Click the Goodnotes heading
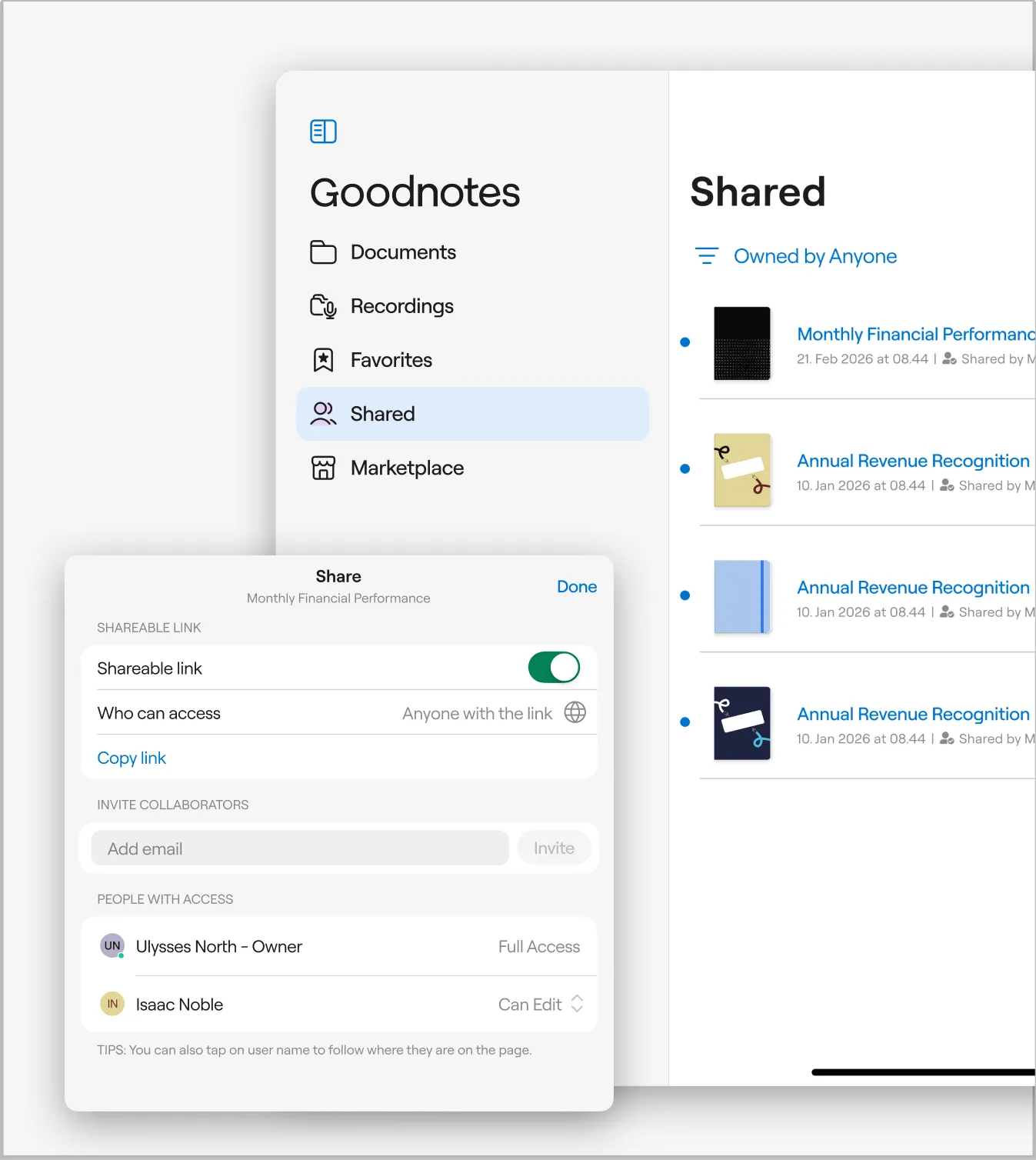This screenshot has width=1036, height=1160. [x=415, y=192]
